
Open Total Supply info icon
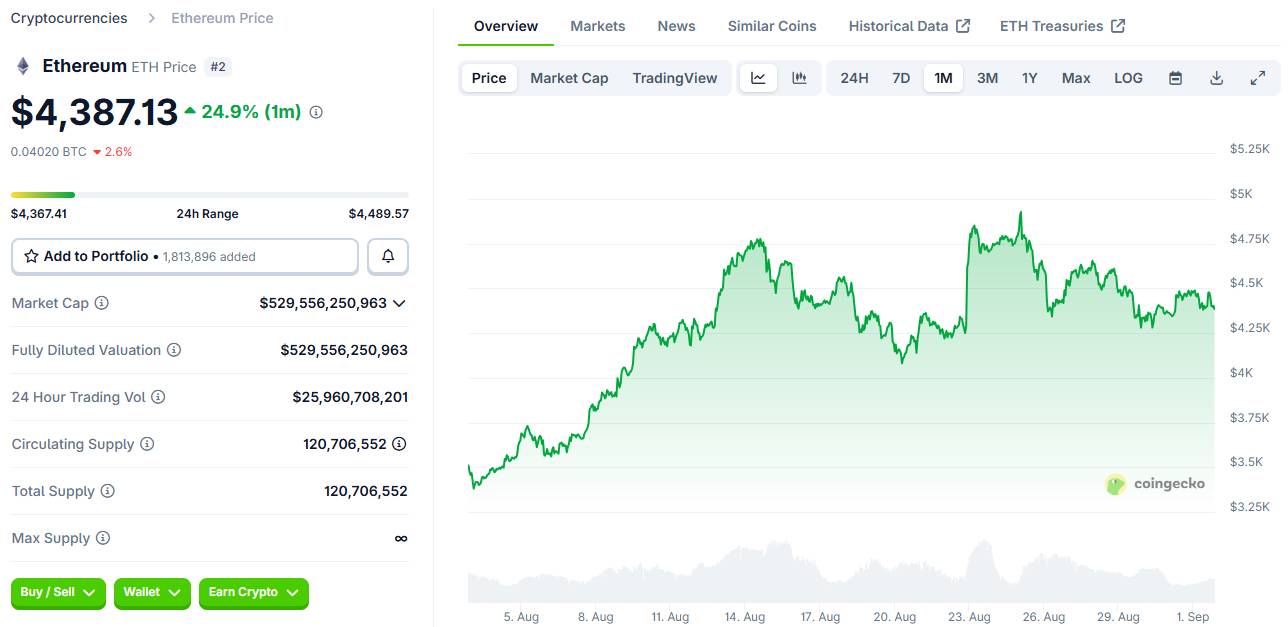click(x=108, y=491)
